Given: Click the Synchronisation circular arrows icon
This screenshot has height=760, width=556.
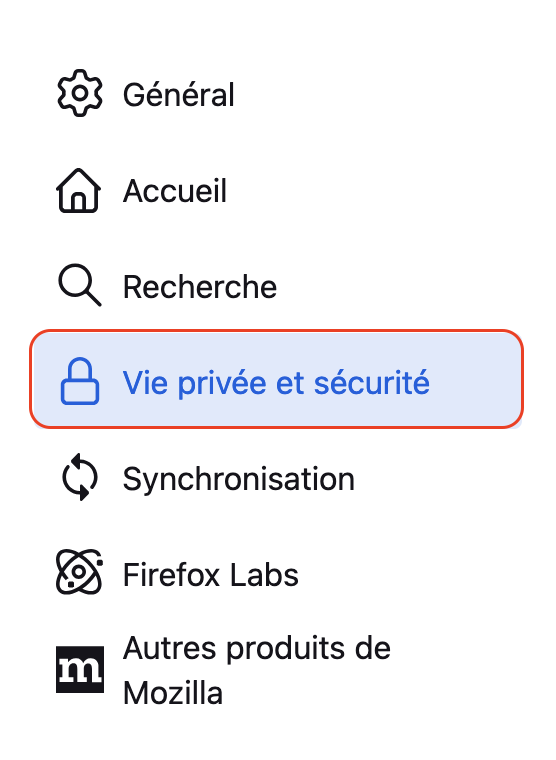Looking at the screenshot, I should pyautogui.click(x=80, y=477).
